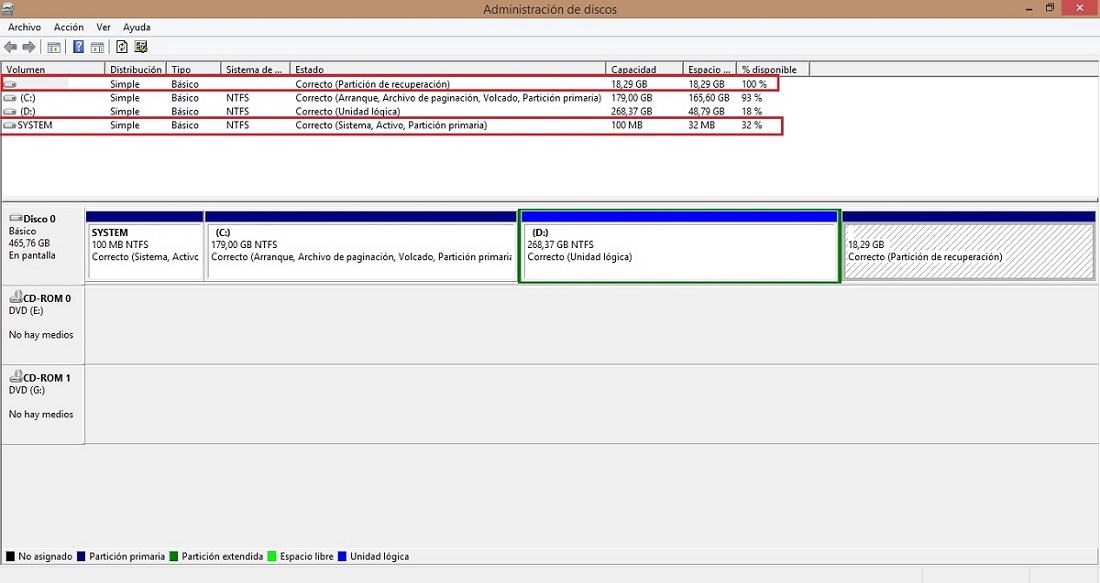Click the 100 MB capacity cell in the list
The image size is (1100, 583).
pyautogui.click(x=626, y=126)
